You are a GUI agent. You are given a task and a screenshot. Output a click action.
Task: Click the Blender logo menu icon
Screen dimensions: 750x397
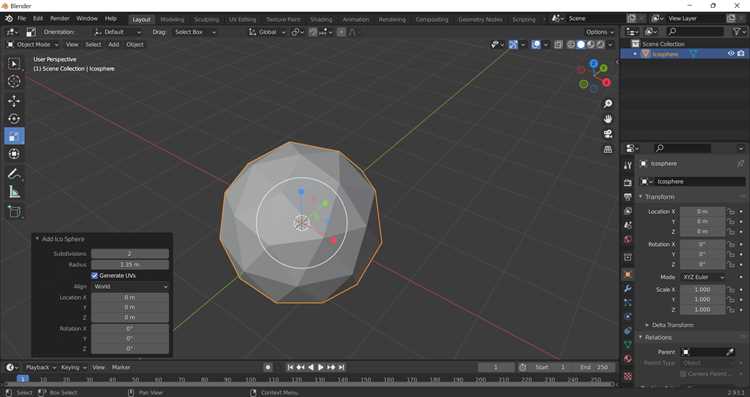pyautogui.click(x=9, y=19)
